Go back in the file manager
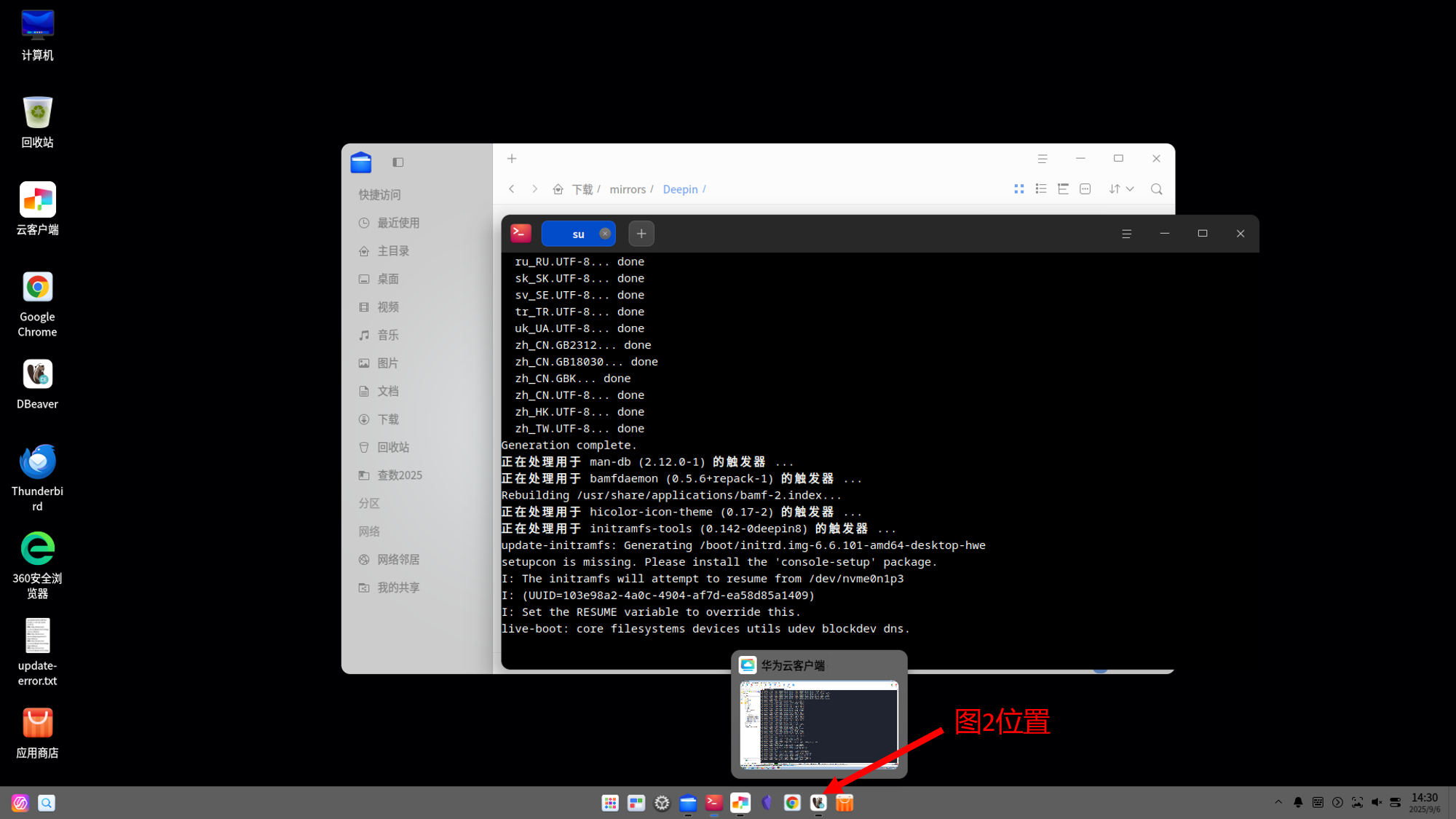This screenshot has width=1456, height=819. point(512,189)
